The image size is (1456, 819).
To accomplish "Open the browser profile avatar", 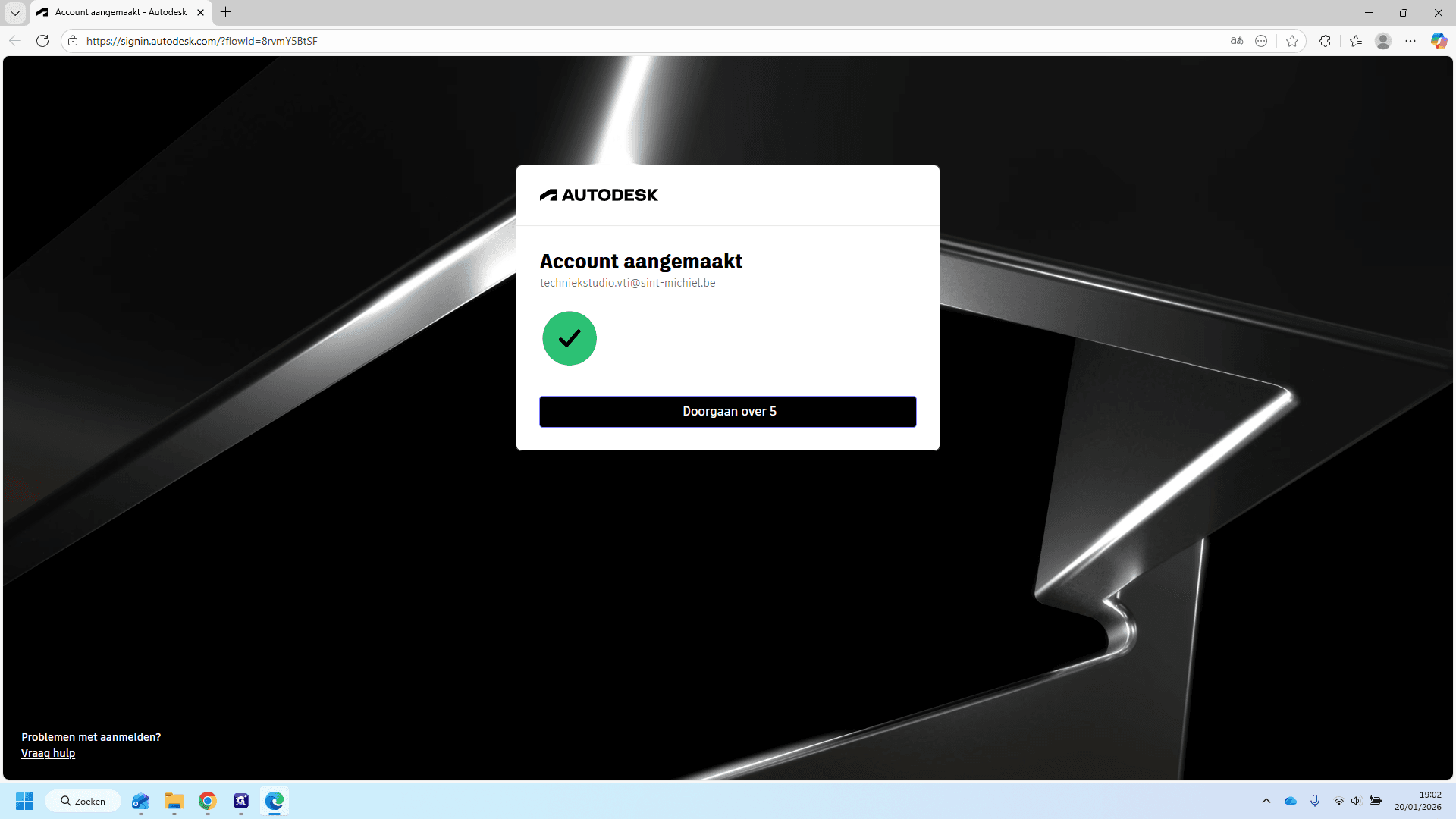I will pos(1383,41).
